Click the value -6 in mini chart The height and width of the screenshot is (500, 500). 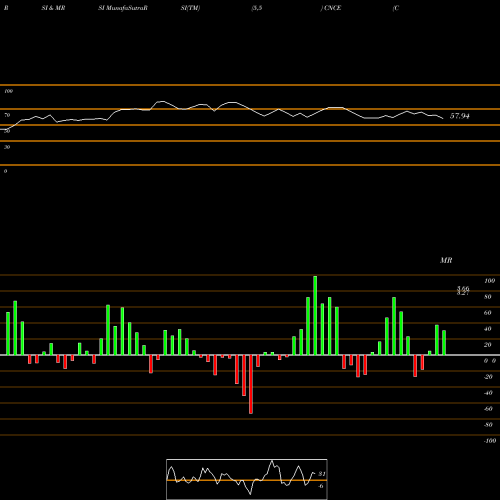[321, 486]
